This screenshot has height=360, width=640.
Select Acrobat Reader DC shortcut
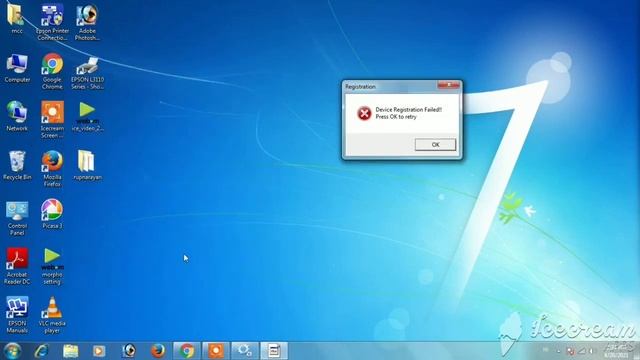click(17, 266)
